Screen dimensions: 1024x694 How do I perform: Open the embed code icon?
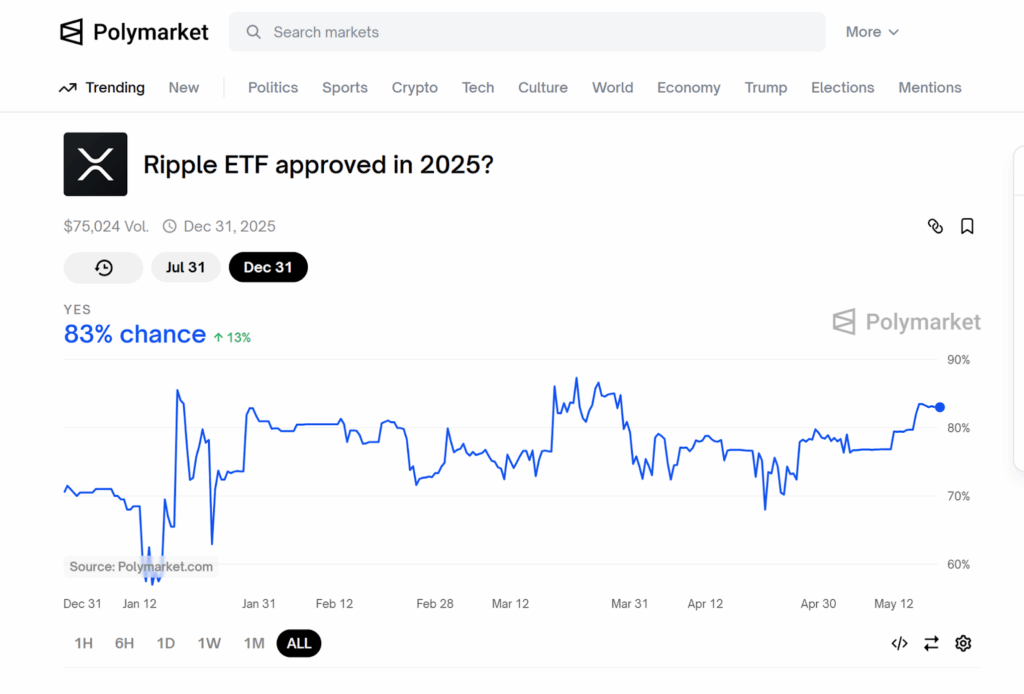pos(899,643)
